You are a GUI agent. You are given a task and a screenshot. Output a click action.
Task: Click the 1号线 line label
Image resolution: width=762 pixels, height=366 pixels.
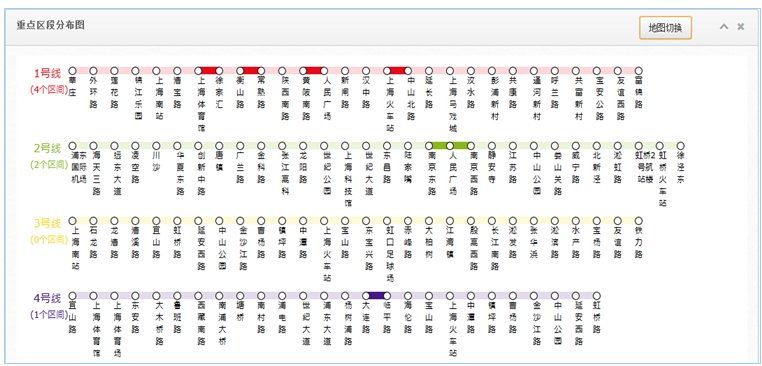47,73
